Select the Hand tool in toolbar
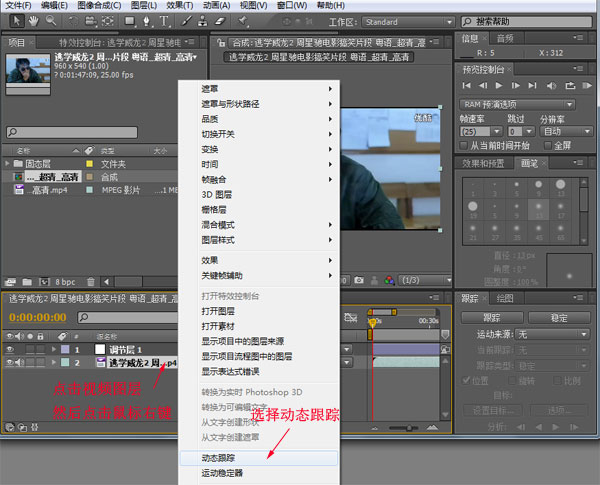 click(x=34, y=21)
